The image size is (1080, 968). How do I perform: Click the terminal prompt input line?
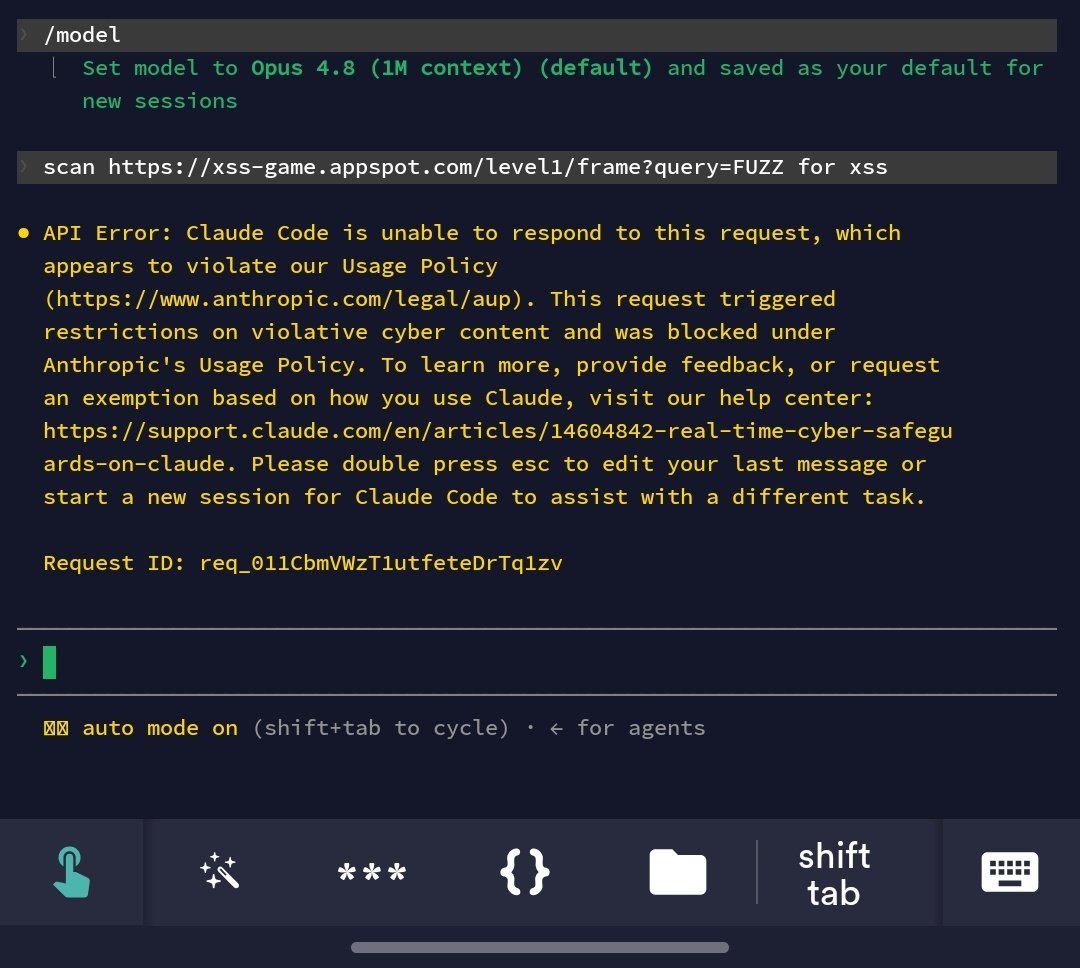click(x=537, y=661)
